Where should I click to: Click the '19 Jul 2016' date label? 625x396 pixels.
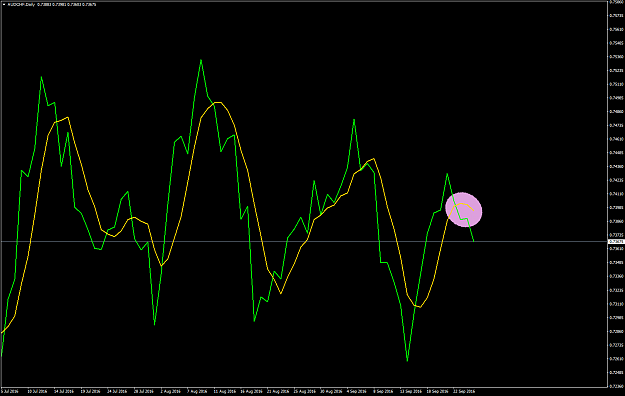coord(90,392)
